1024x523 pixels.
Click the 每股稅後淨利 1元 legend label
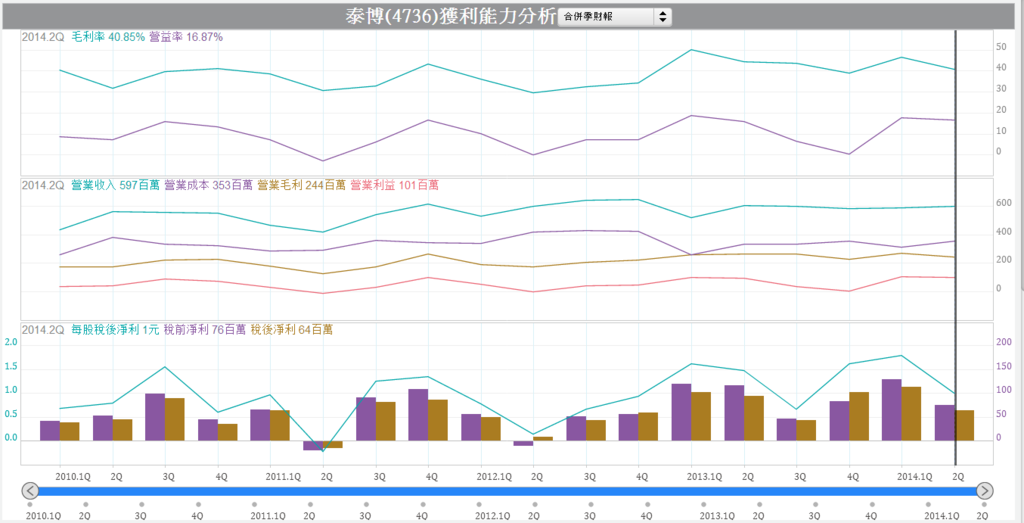(115, 330)
